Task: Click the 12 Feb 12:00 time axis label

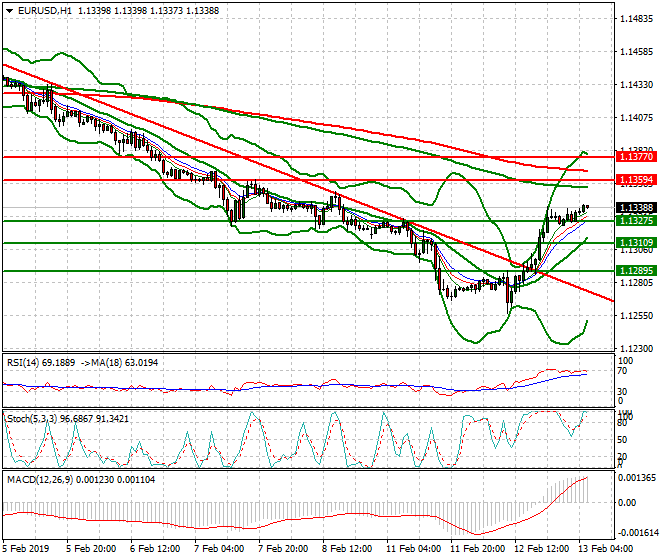Action: pyautogui.click(x=542, y=549)
